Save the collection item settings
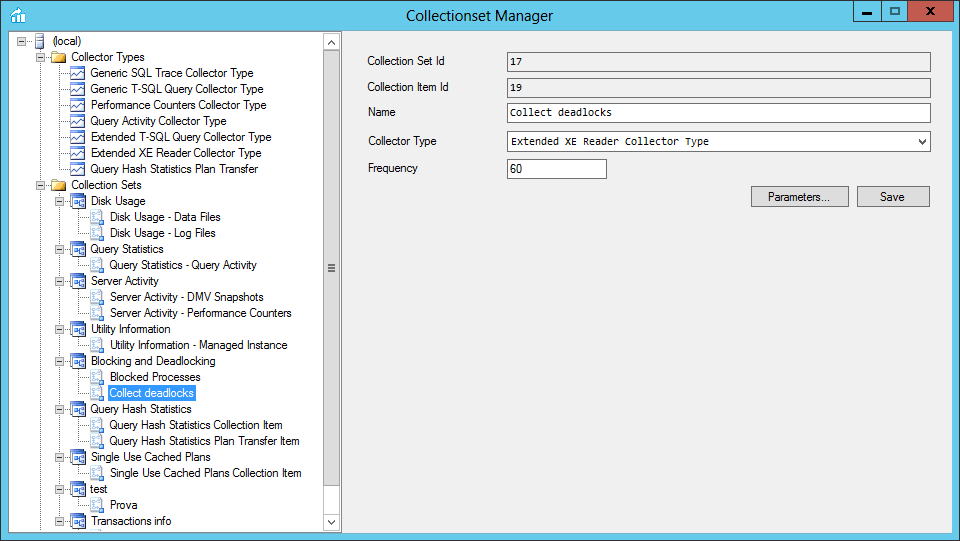The image size is (960, 541). pyautogui.click(x=892, y=197)
